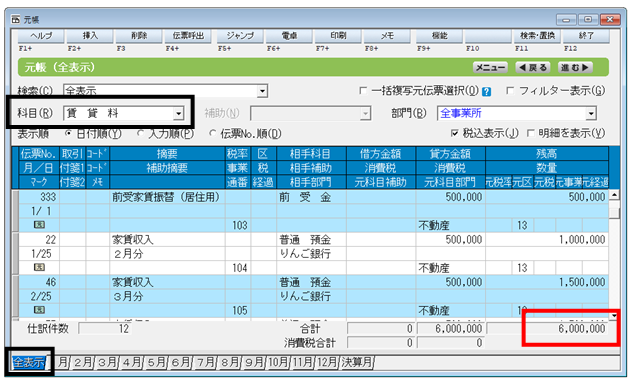The image size is (631, 384).
Task: Click the row selector for entry 22
Action: [15, 254]
